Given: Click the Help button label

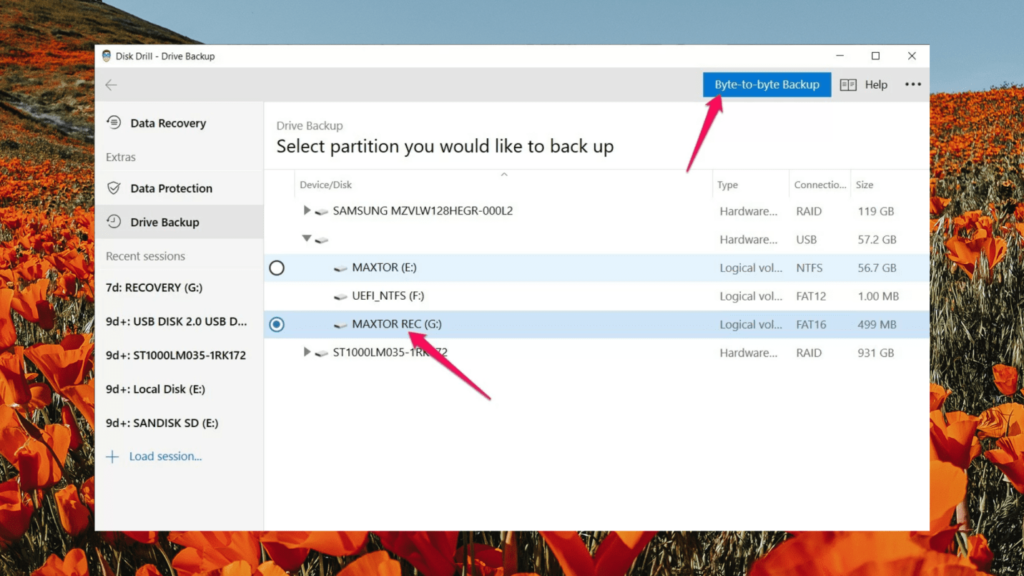Looking at the screenshot, I should (x=876, y=85).
